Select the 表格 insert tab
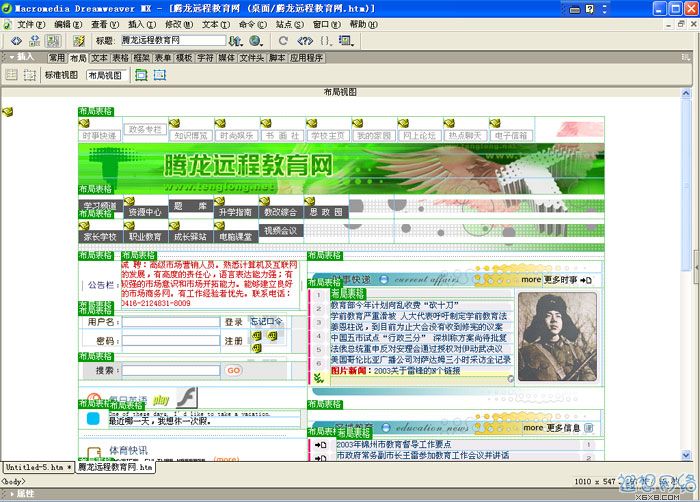700x502 pixels. [x=120, y=58]
